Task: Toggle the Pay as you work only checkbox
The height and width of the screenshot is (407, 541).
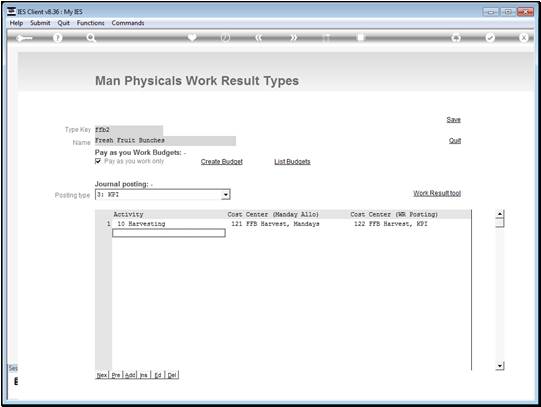Action: pos(98,161)
